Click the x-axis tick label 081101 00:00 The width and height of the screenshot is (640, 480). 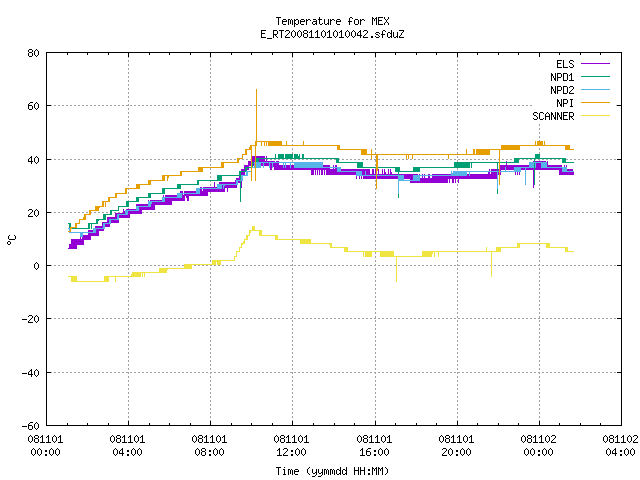tap(45, 446)
